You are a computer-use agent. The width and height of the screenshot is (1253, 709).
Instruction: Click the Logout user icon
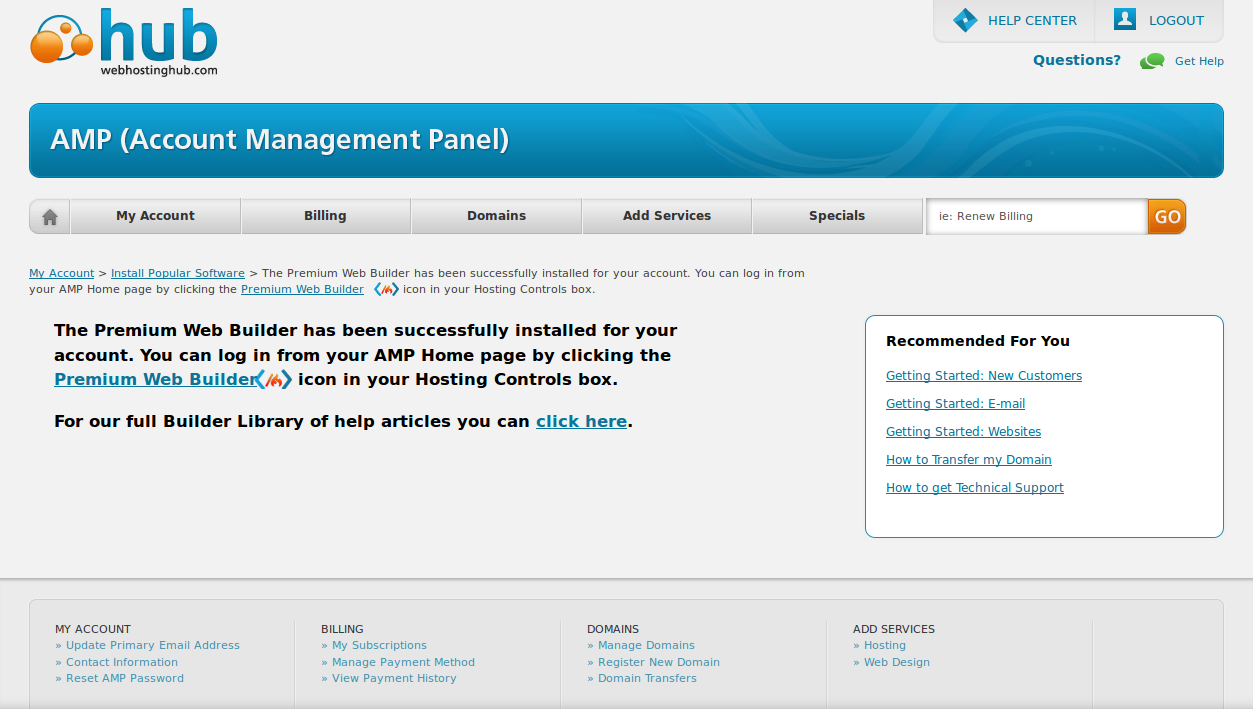[1125, 20]
